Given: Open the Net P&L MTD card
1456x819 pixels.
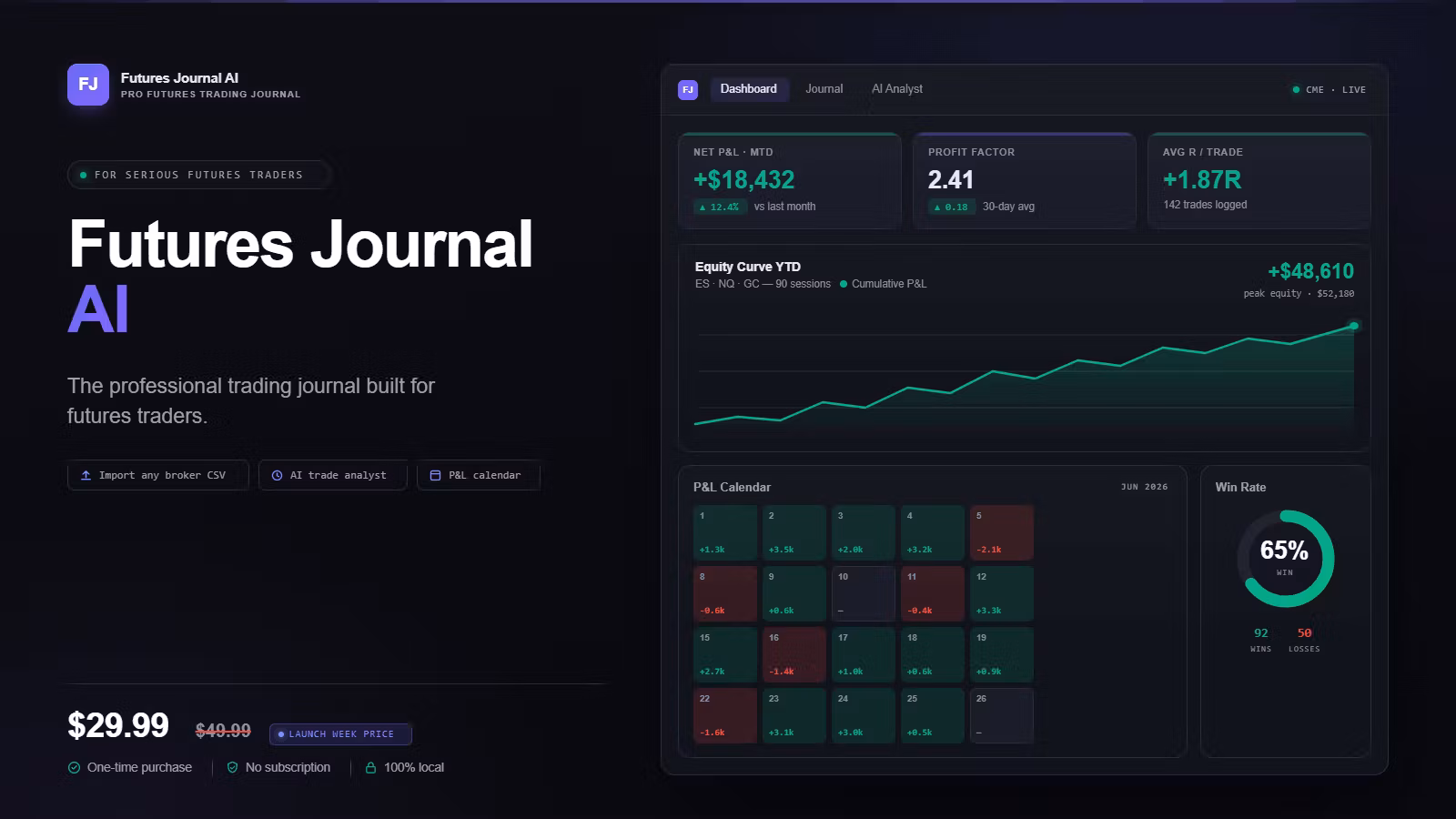Looking at the screenshot, I should click(790, 180).
